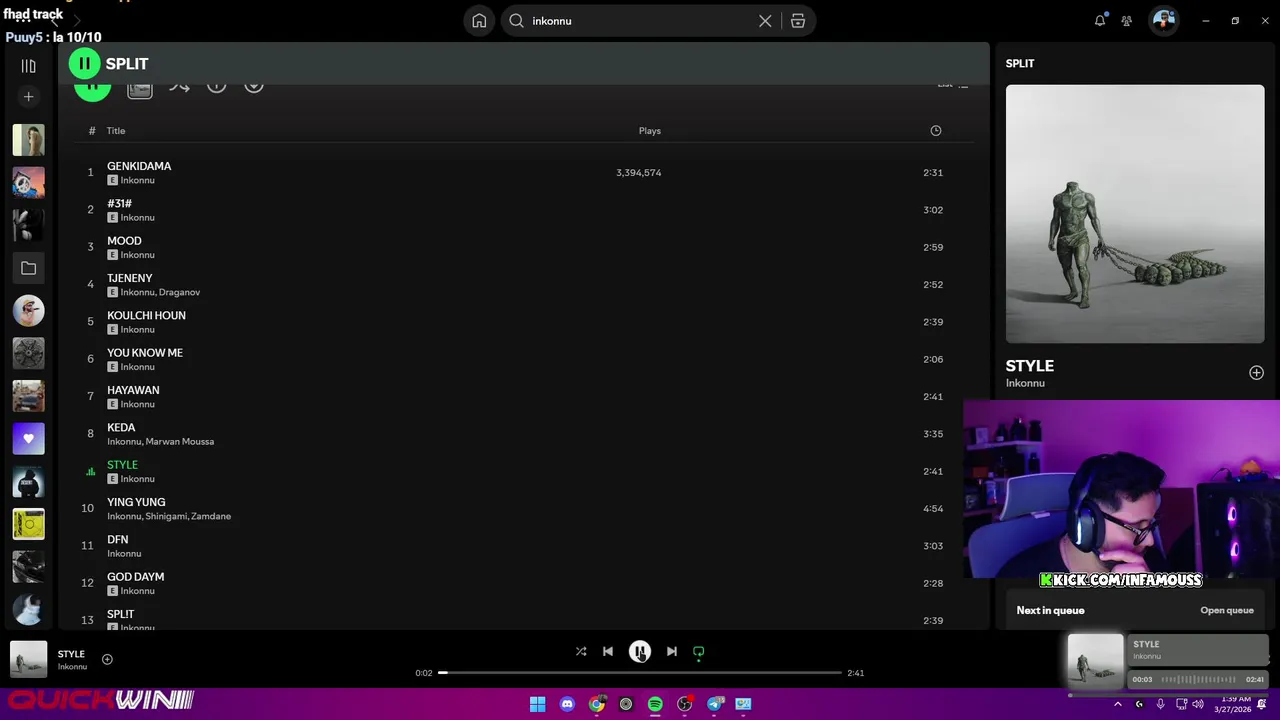Open Chrome from the taskbar

coord(597,704)
